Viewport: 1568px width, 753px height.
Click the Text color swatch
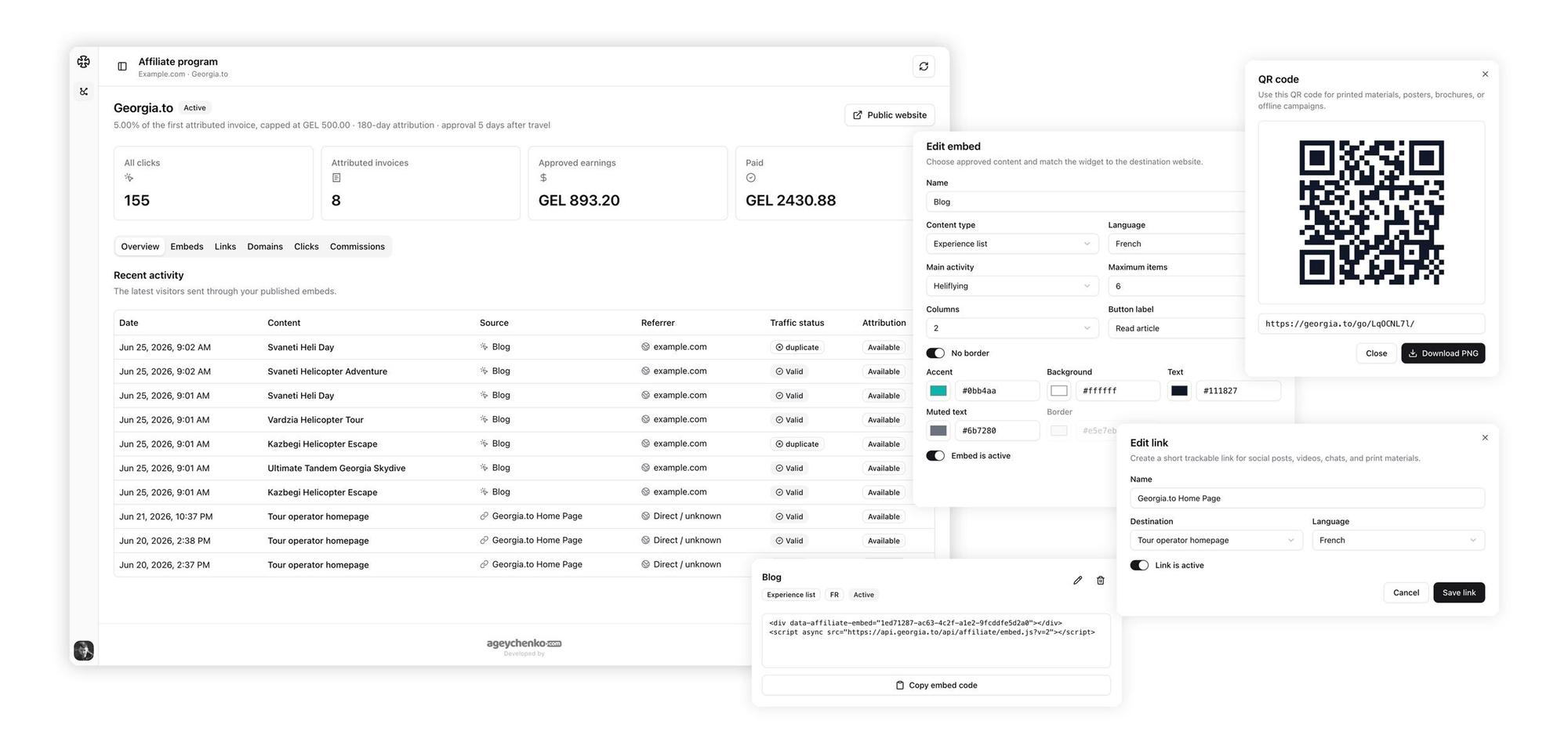(x=1180, y=391)
